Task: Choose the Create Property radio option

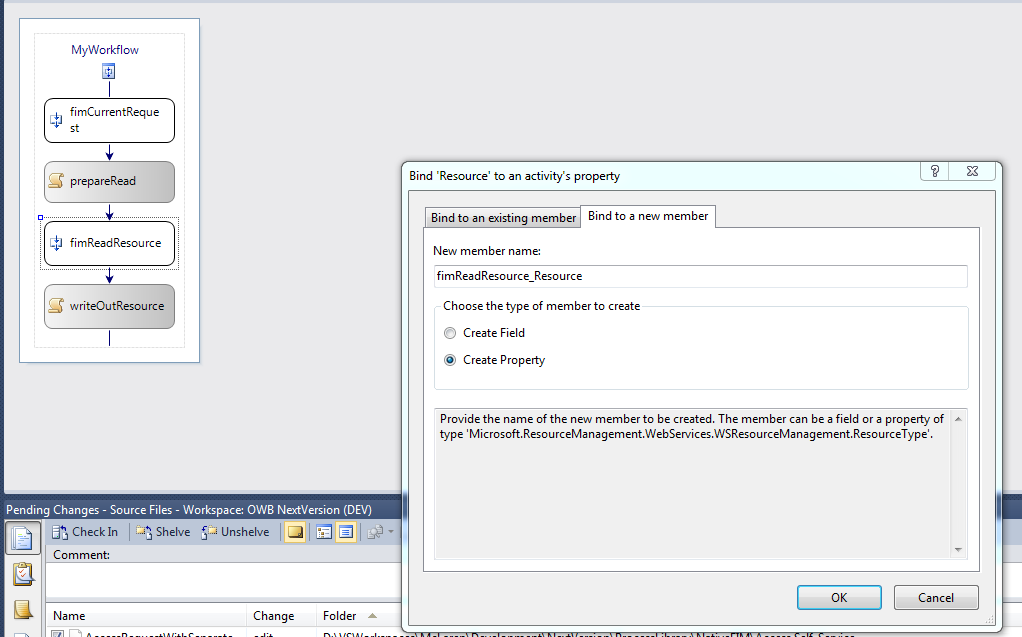Action: point(494,360)
